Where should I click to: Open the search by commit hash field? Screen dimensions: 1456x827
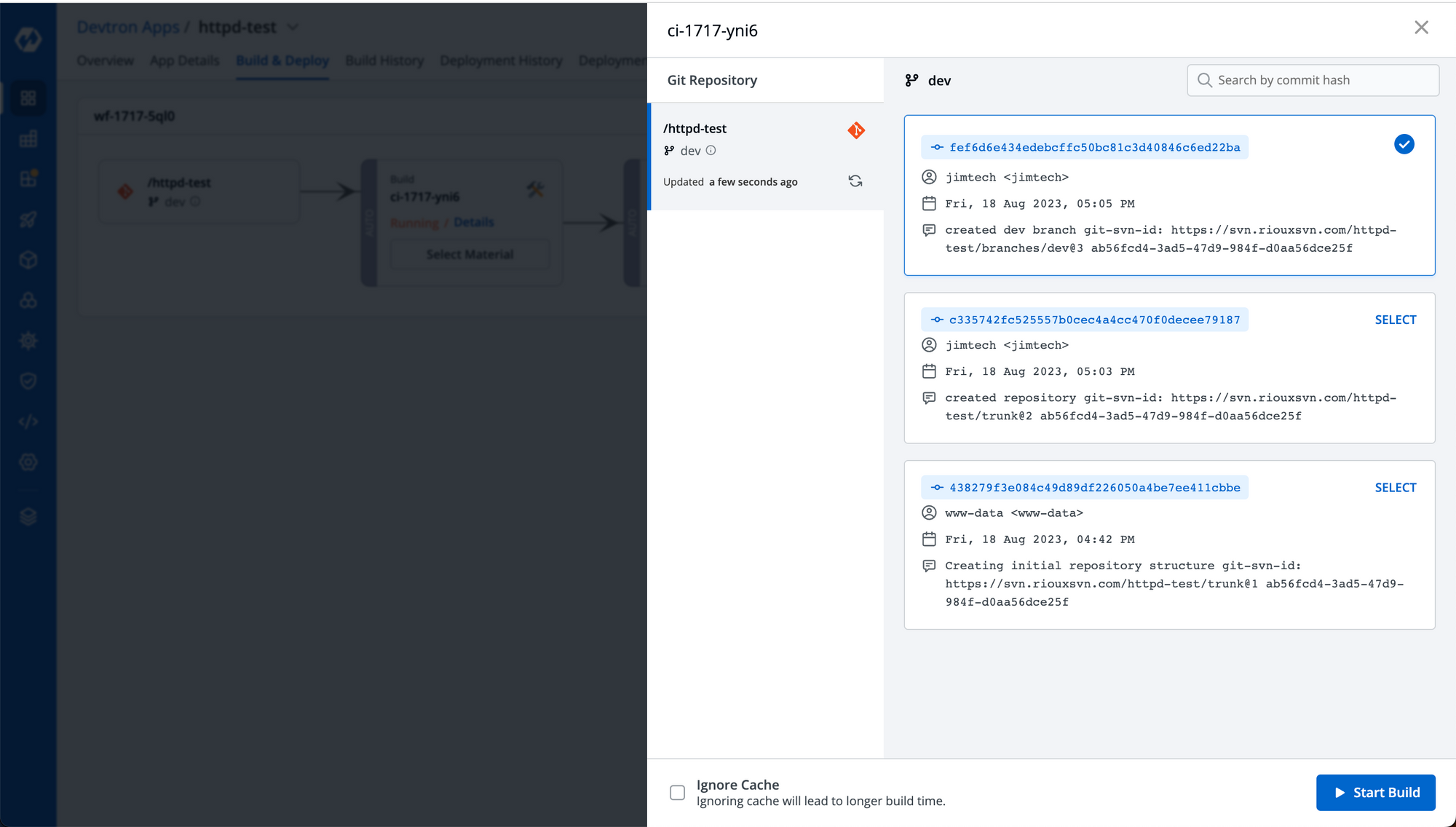point(1313,80)
